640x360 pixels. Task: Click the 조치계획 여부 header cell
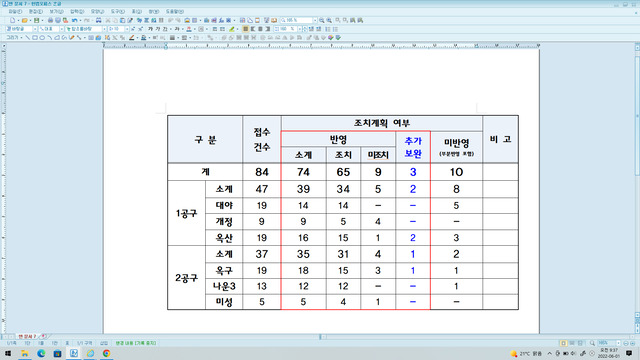(382, 123)
